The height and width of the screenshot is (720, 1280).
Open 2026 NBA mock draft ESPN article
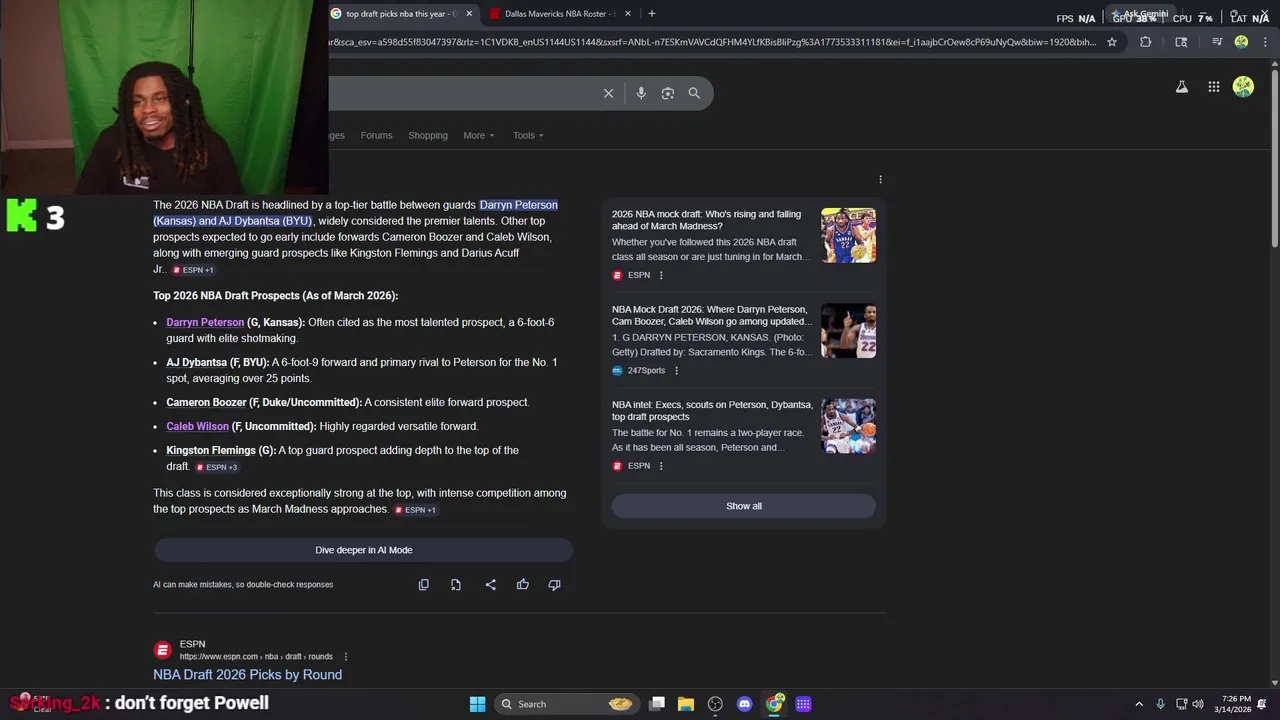(x=707, y=220)
